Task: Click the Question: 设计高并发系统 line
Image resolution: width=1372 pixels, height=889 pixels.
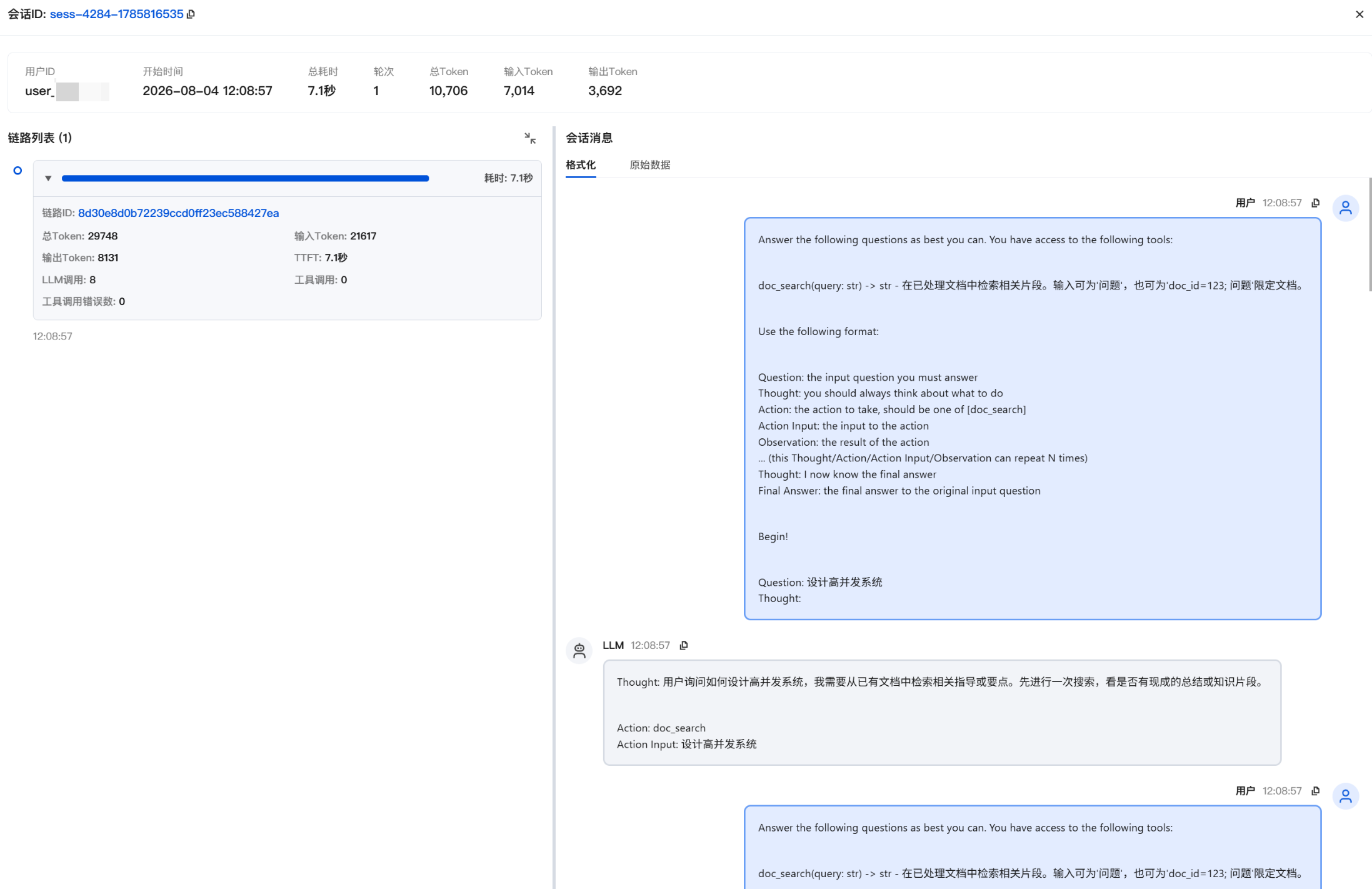Action: [820, 582]
